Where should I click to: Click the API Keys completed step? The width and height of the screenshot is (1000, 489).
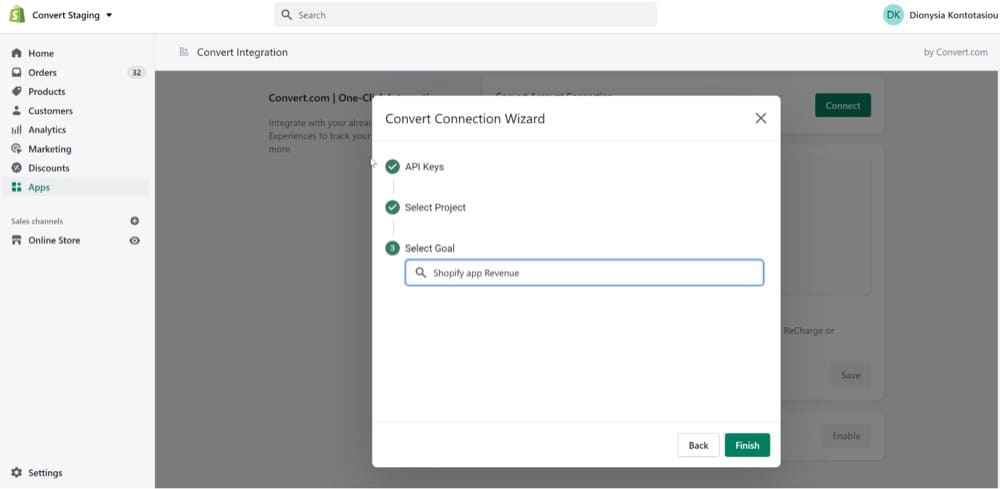(423, 167)
